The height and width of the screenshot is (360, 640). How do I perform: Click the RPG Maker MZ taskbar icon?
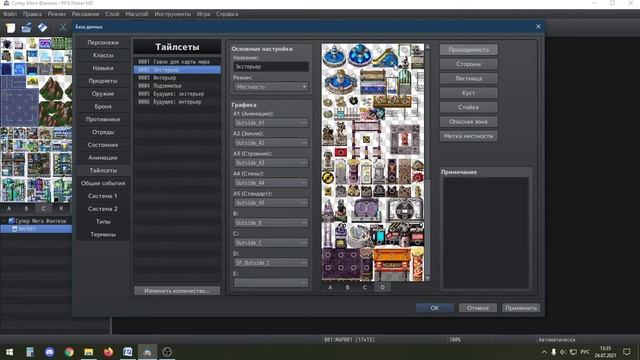click(147, 352)
